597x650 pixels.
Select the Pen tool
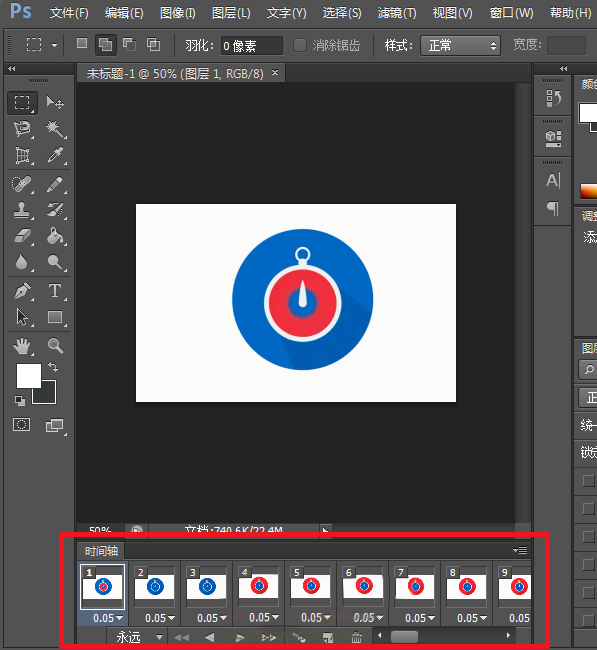click(22, 291)
